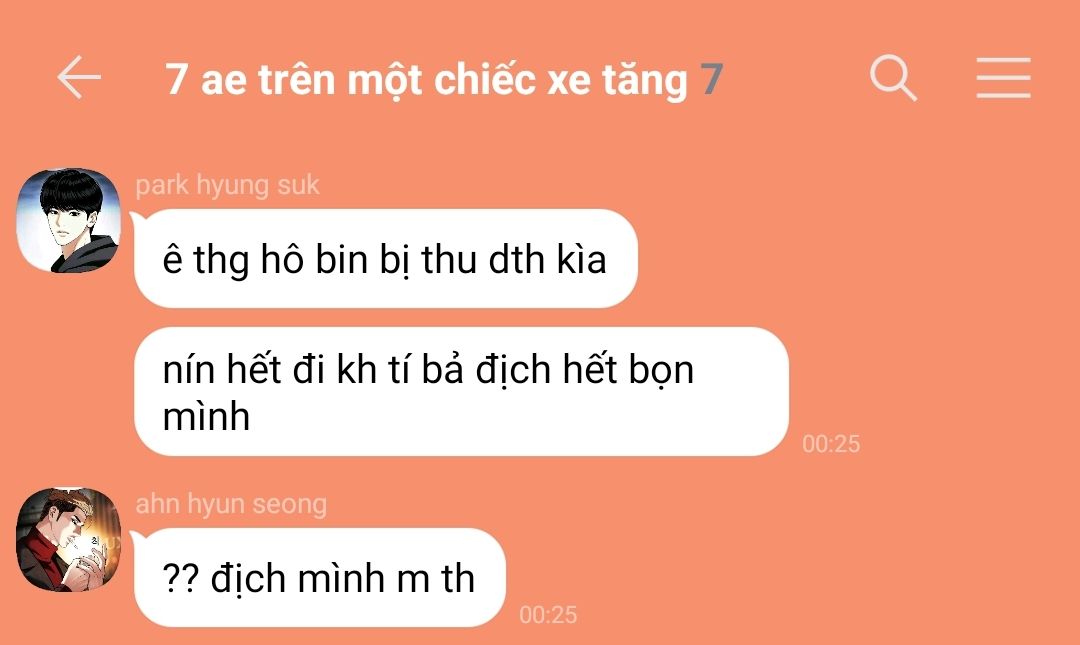Tap ahn hyun seong's profile picture
This screenshot has width=1080, height=645.
tap(68, 540)
